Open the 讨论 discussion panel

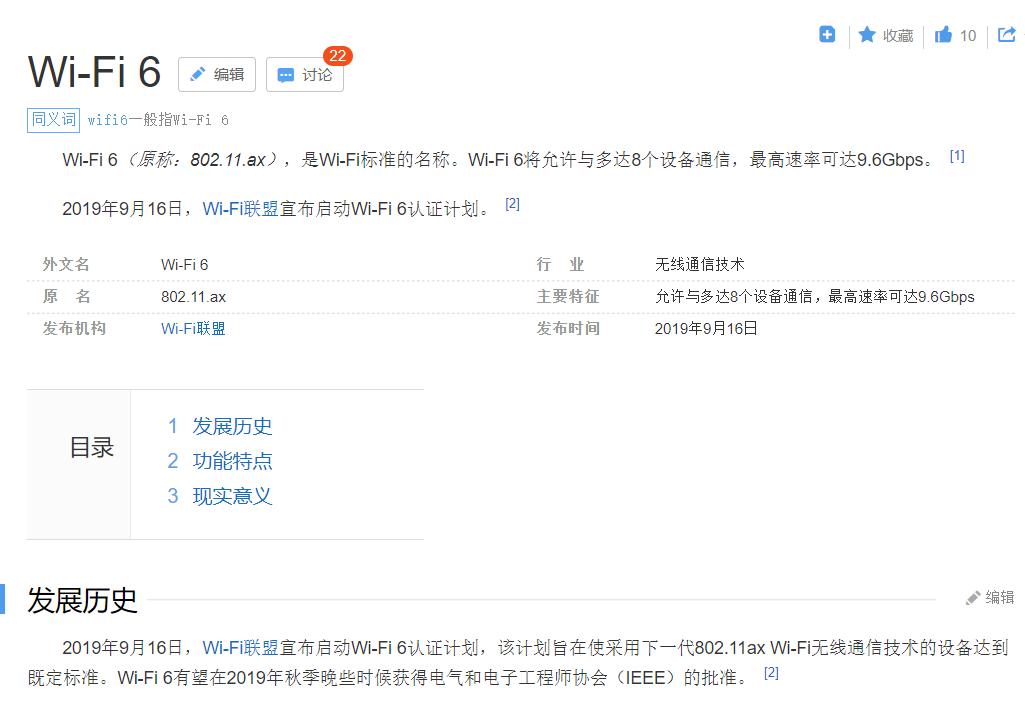(305, 74)
